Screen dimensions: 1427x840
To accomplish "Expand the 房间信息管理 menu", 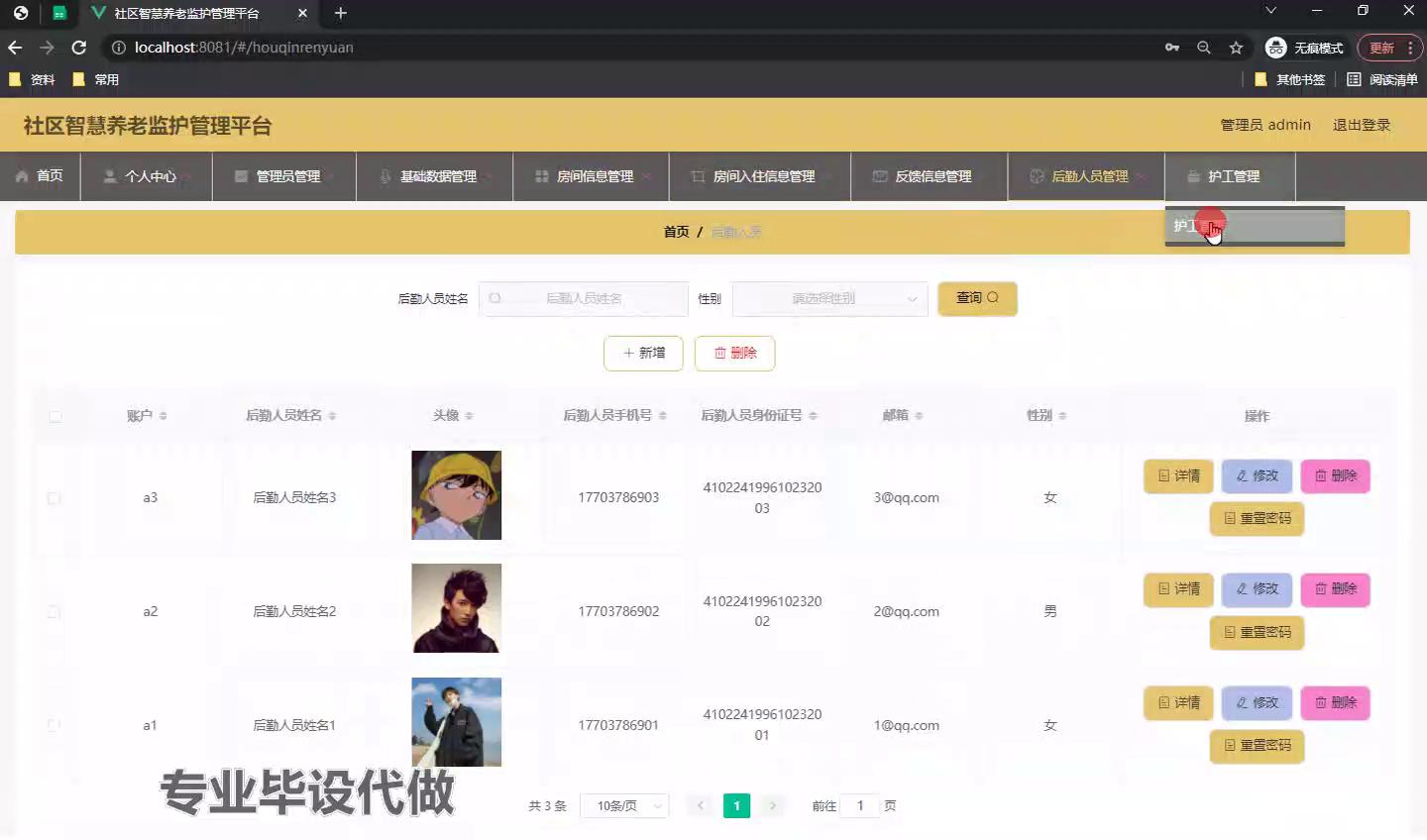I will [x=592, y=176].
